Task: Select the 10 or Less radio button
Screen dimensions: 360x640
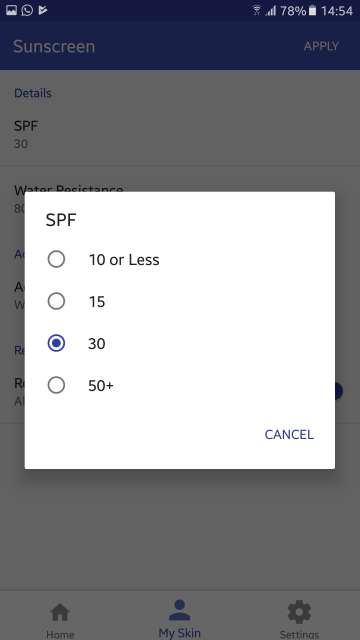Action: point(56,259)
